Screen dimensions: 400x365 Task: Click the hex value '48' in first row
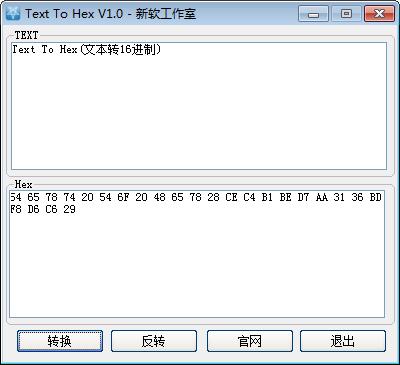(x=159, y=197)
